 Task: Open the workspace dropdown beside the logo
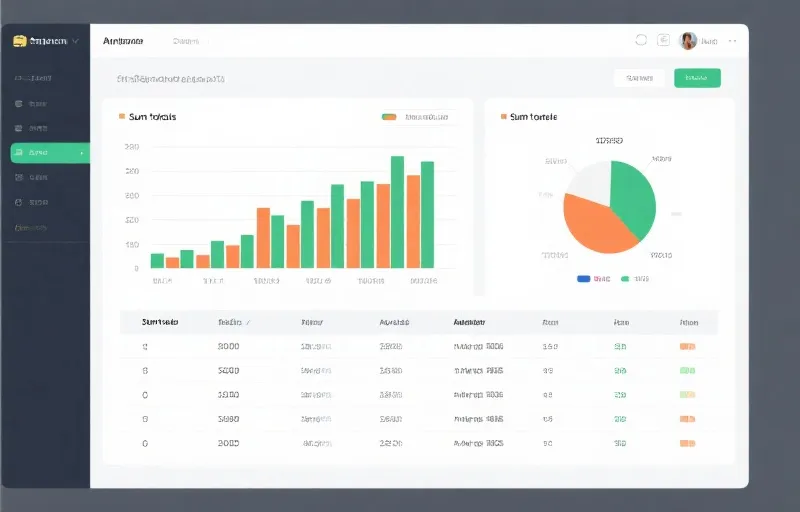pos(75,41)
